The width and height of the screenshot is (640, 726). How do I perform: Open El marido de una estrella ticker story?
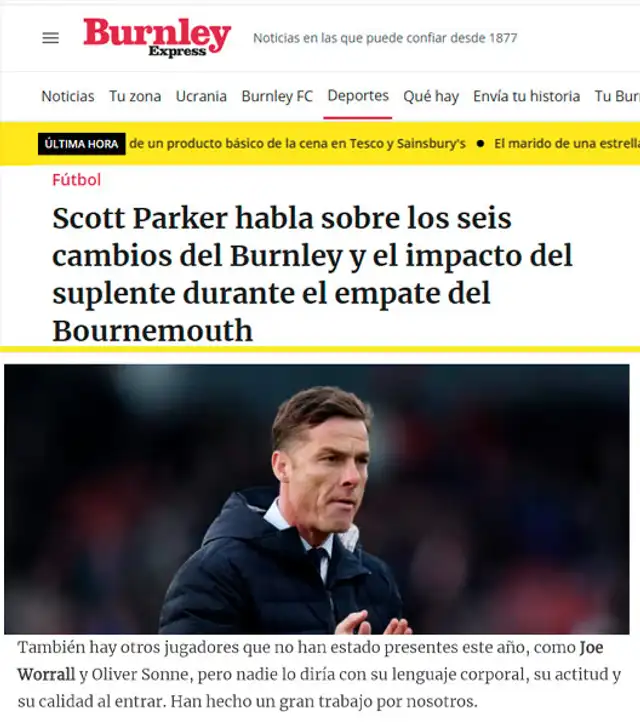tap(567, 144)
